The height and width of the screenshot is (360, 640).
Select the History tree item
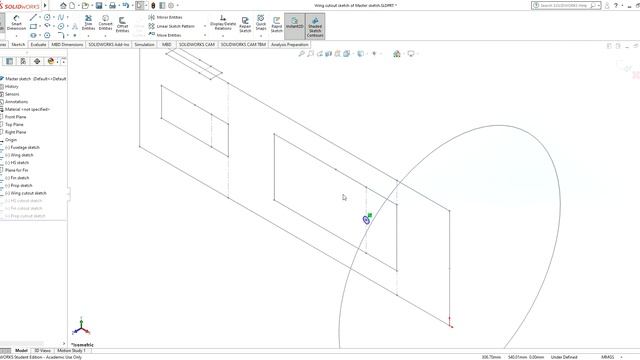tap(10, 86)
